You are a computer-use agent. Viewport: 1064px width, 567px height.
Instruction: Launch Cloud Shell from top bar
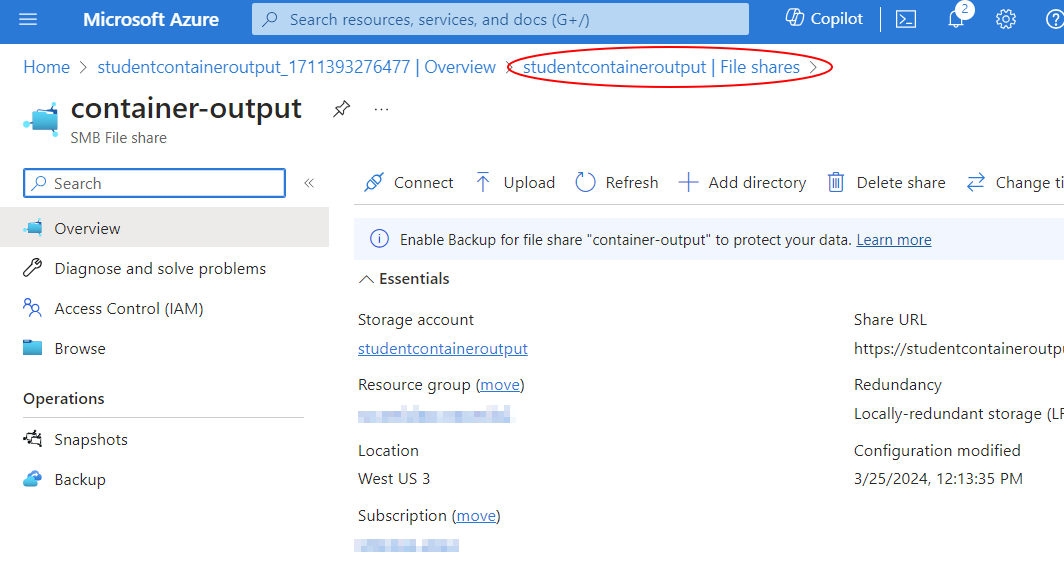click(906, 19)
